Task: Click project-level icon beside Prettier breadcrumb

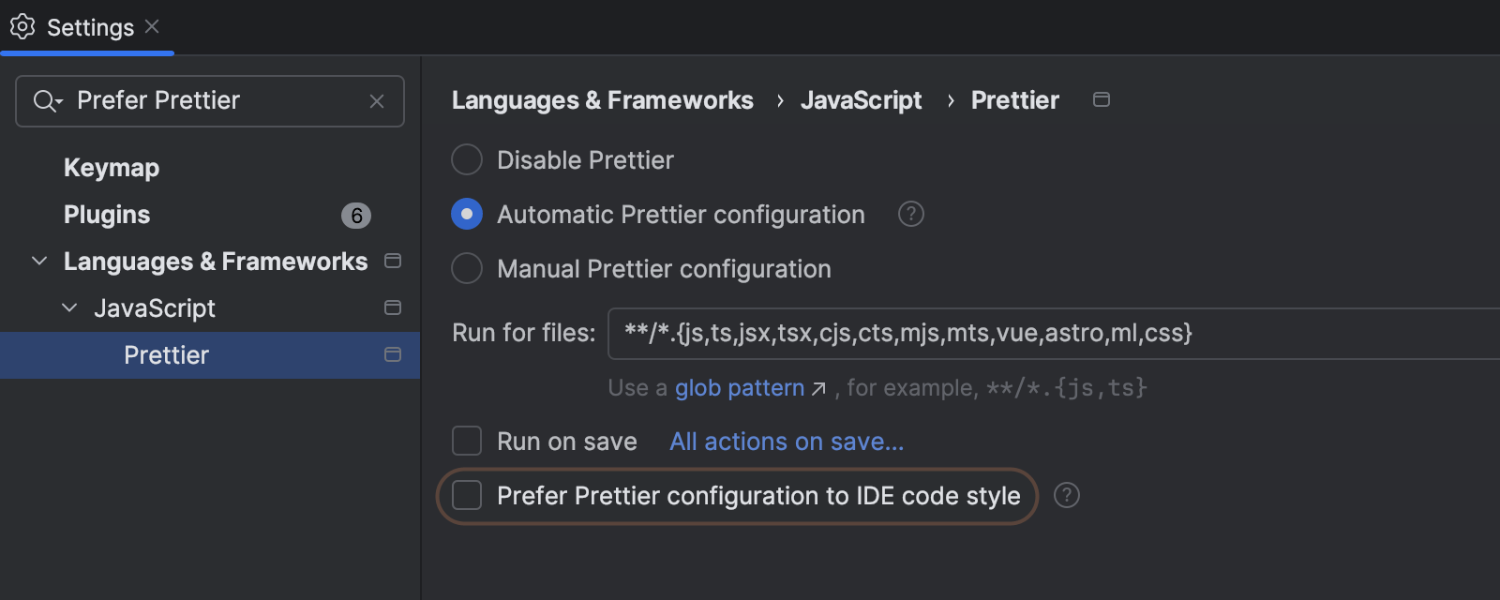Action: pyautogui.click(x=1101, y=100)
